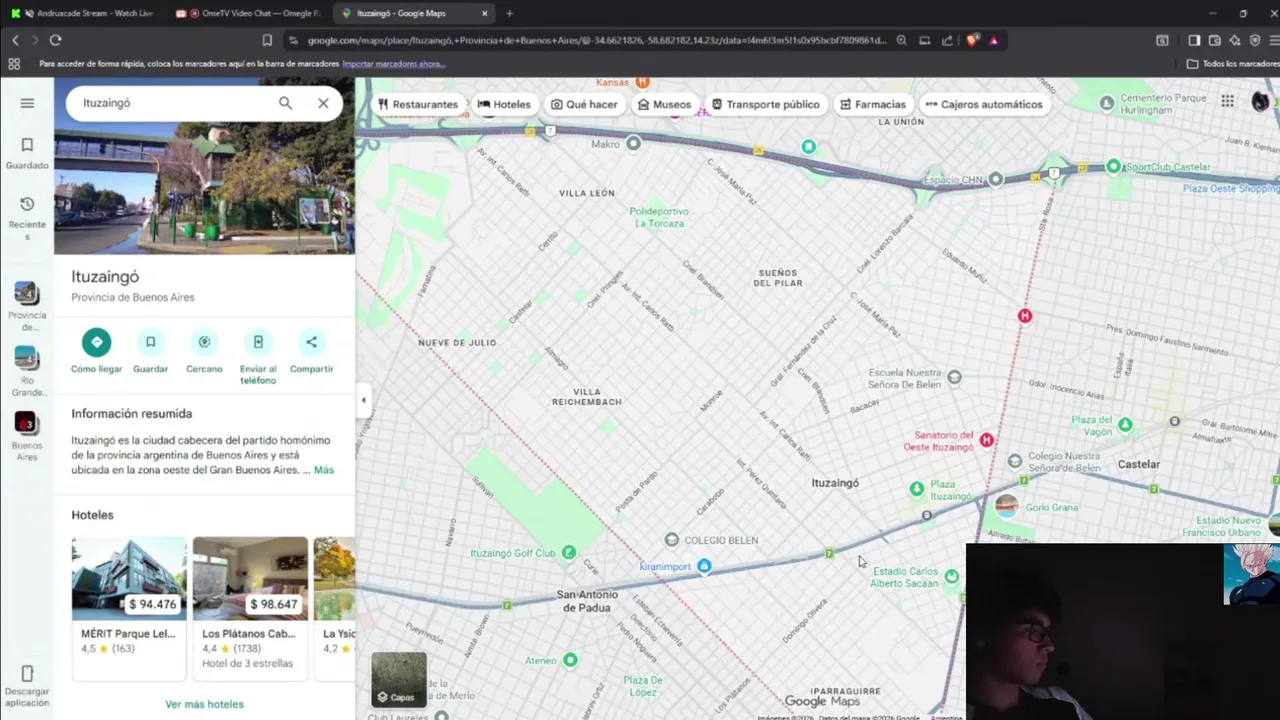Expand summary with Más link
Viewport: 1280px width, 720px height.
click(x=324, y=470)
